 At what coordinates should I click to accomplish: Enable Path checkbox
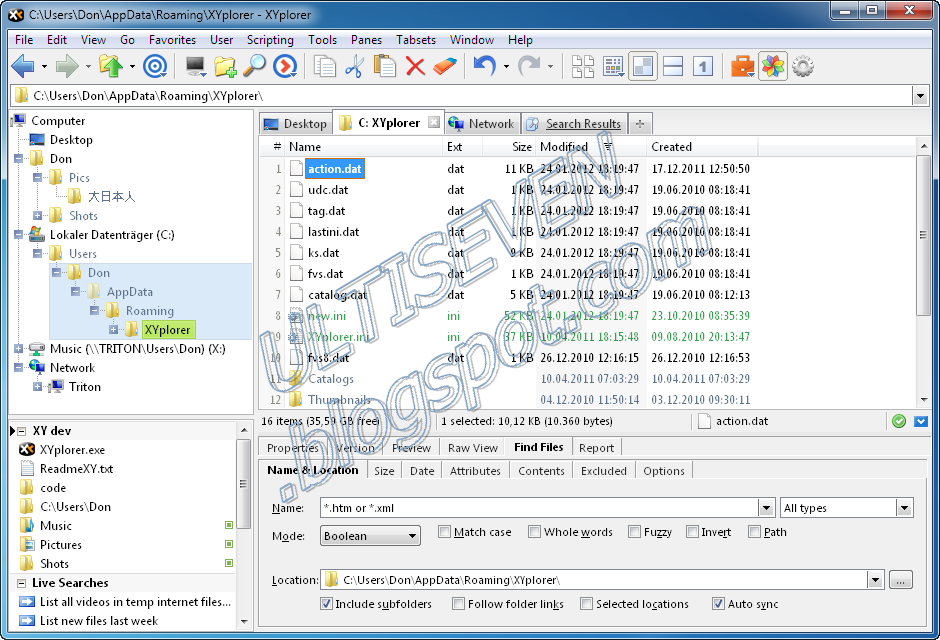pyautogui.click(x=755, y=532)
